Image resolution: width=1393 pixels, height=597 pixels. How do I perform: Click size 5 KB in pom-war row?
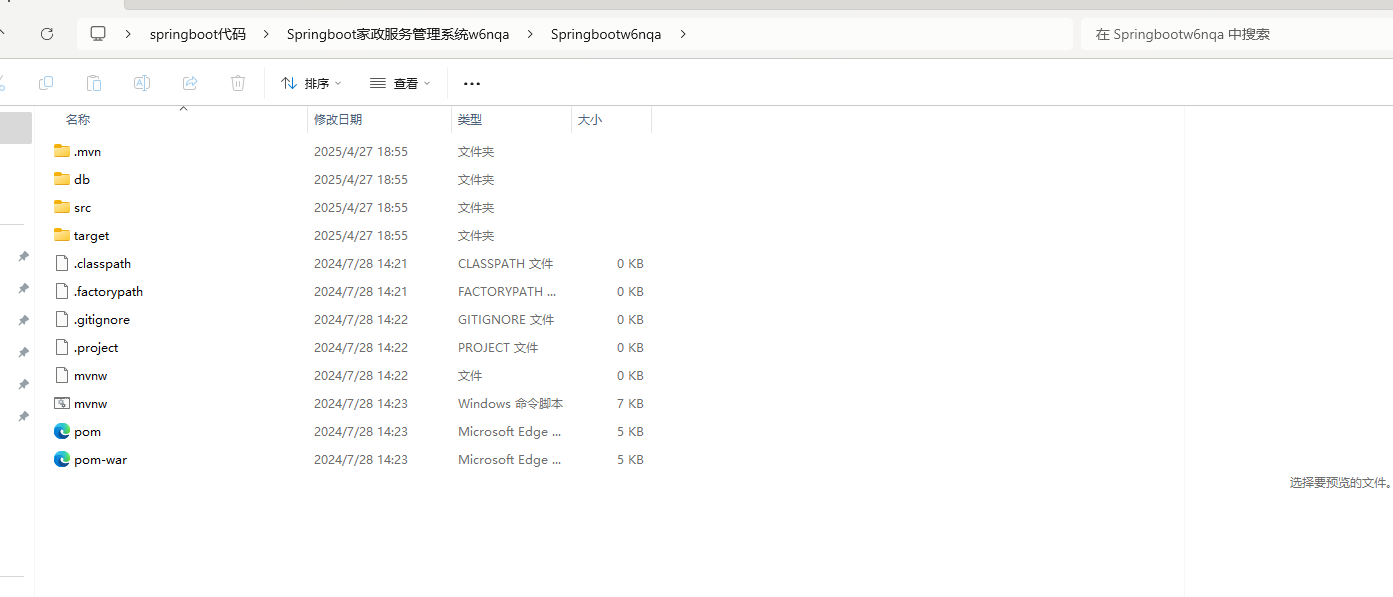coord(630,460)
